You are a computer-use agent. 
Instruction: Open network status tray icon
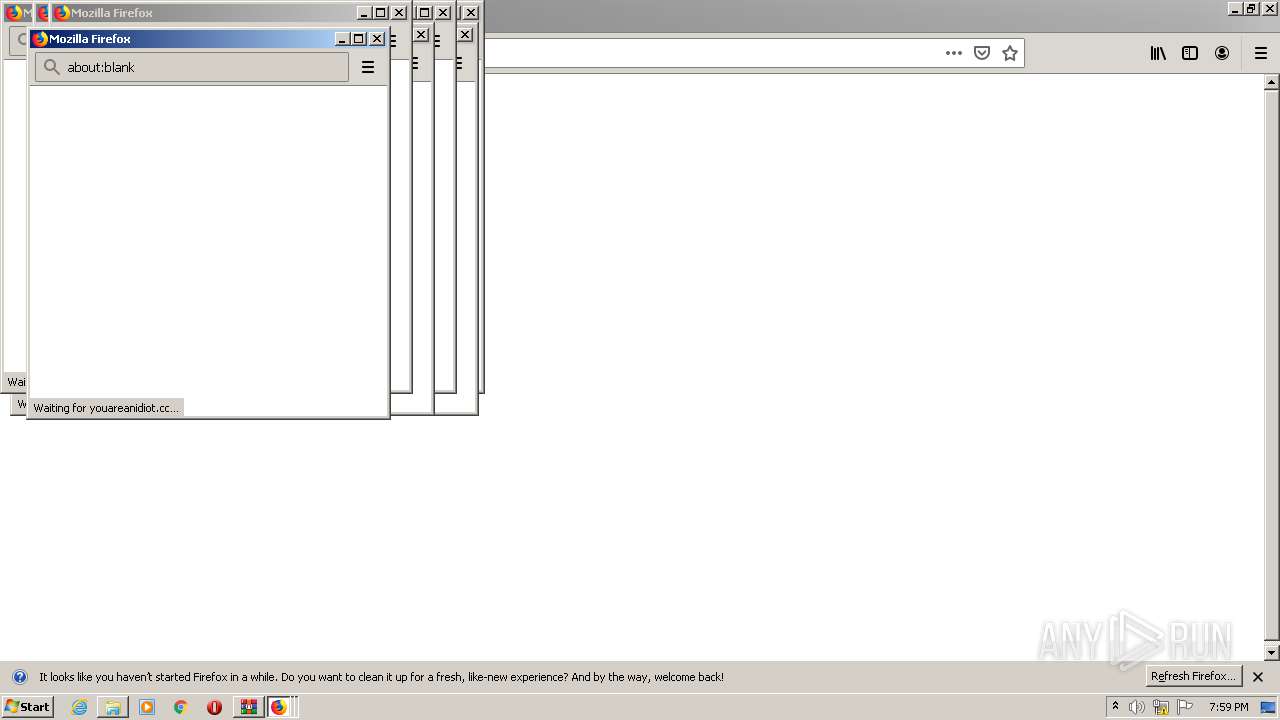pyautogui.click(x=1161, y=707)
